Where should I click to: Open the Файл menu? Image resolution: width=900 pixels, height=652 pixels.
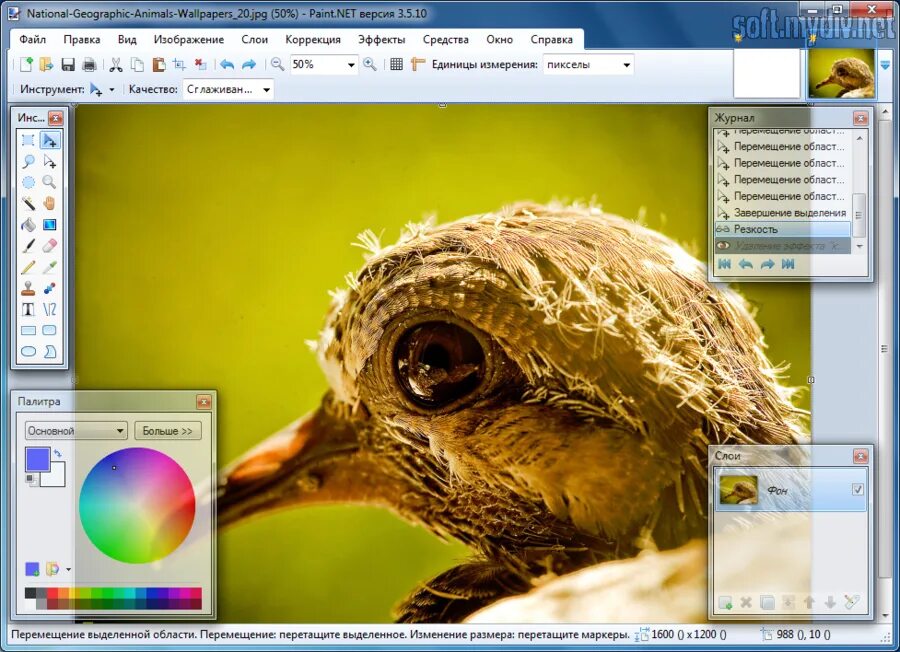click(x=33, y=40)
